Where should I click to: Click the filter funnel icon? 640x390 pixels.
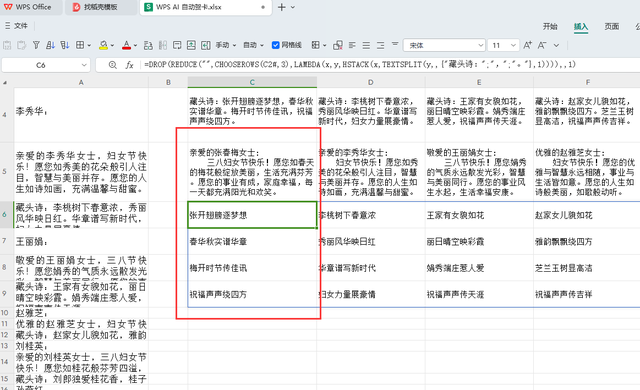pos(36,45)
